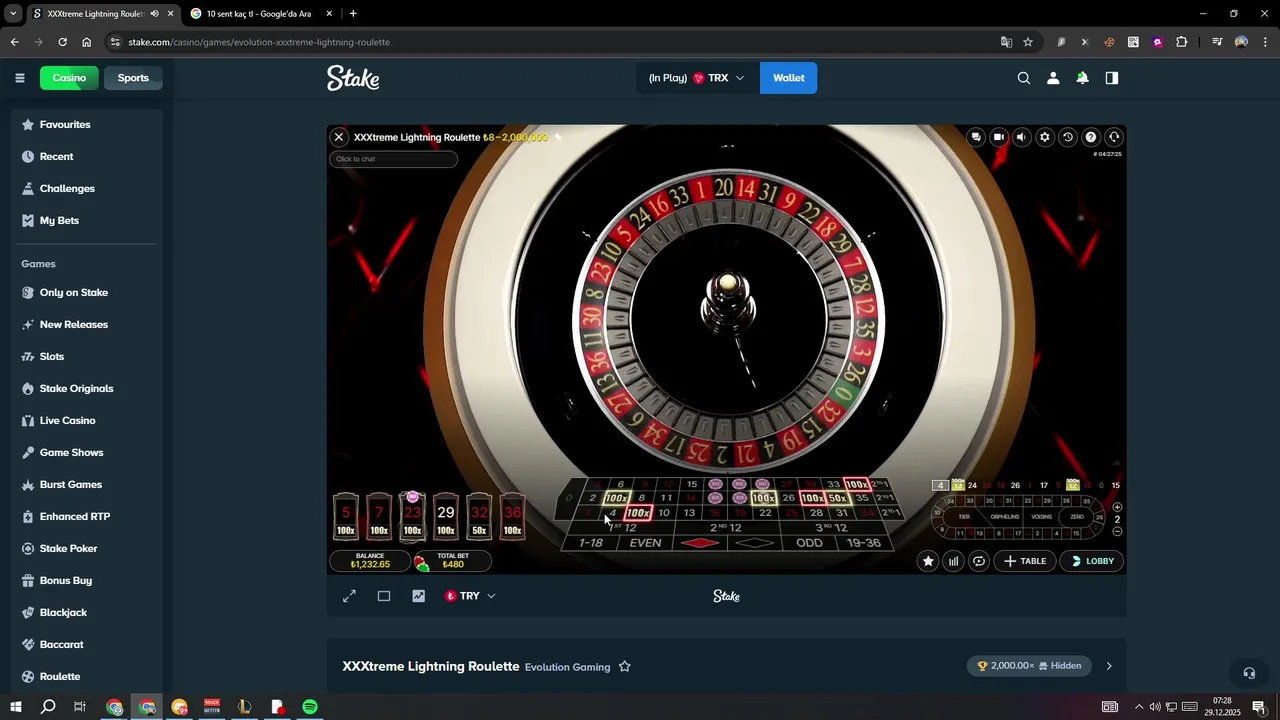
Task: Add another table with +TABLE button
Action: click(1025, 561)
